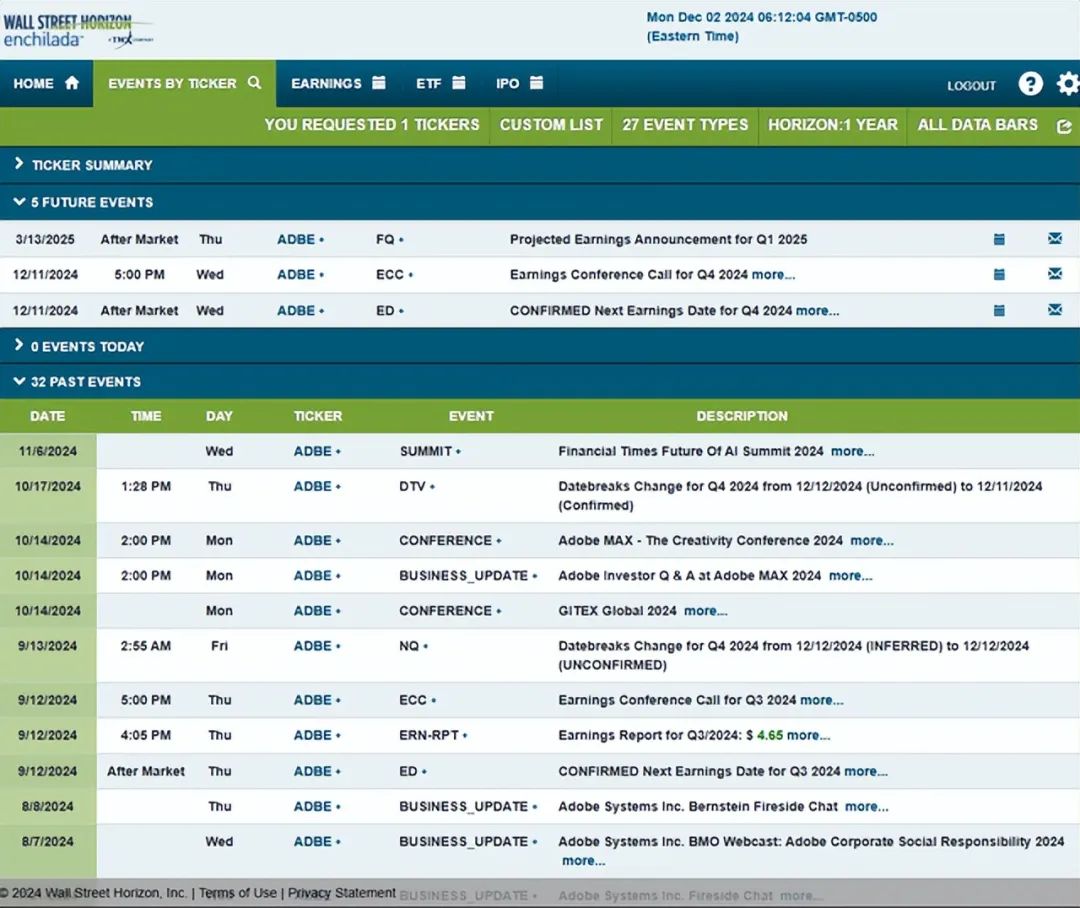Go to the Home tab
Image resolution: width=1080 pixels, height=908 pixels.
point(46,84)
